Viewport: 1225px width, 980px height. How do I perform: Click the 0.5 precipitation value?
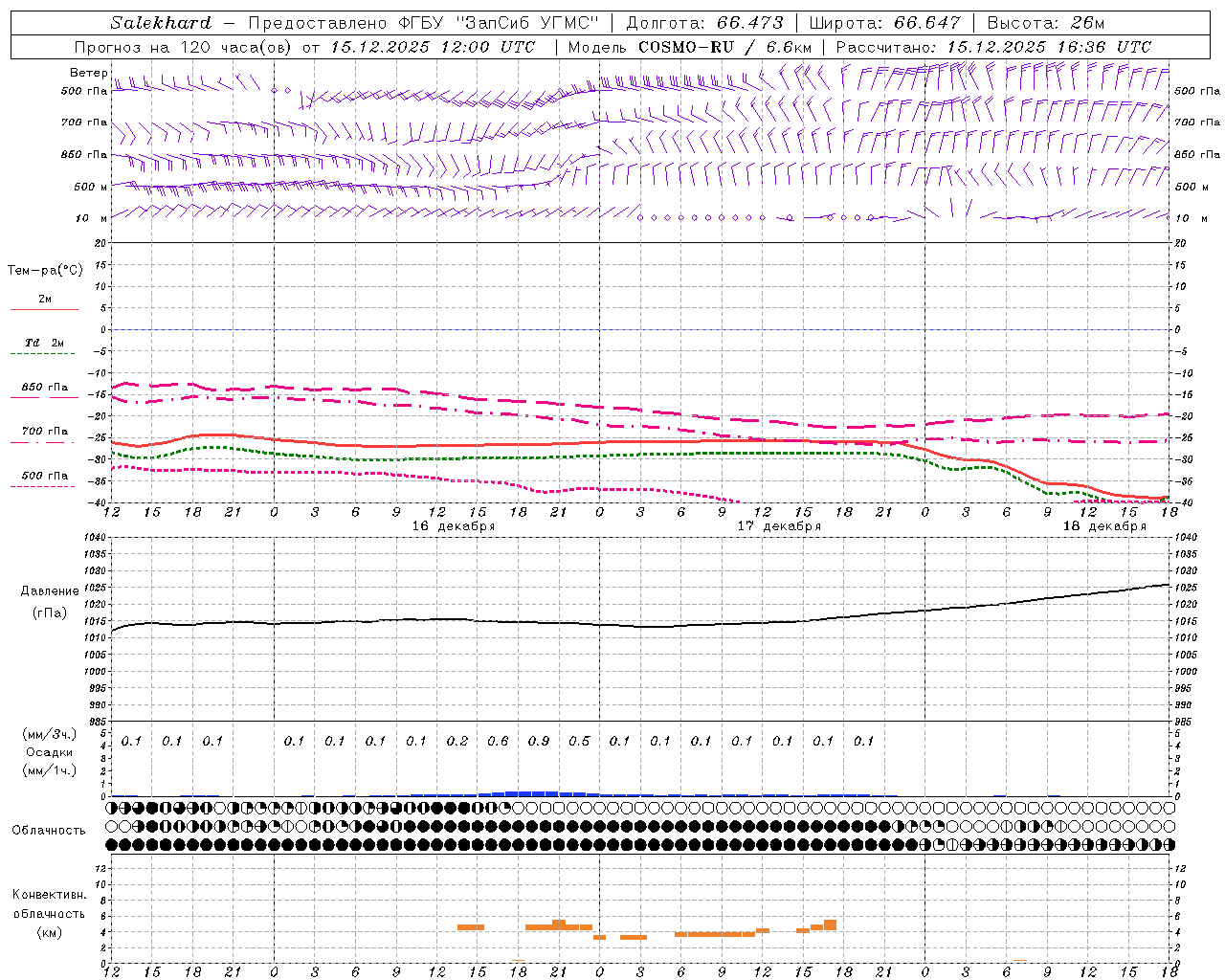(579, 741)
